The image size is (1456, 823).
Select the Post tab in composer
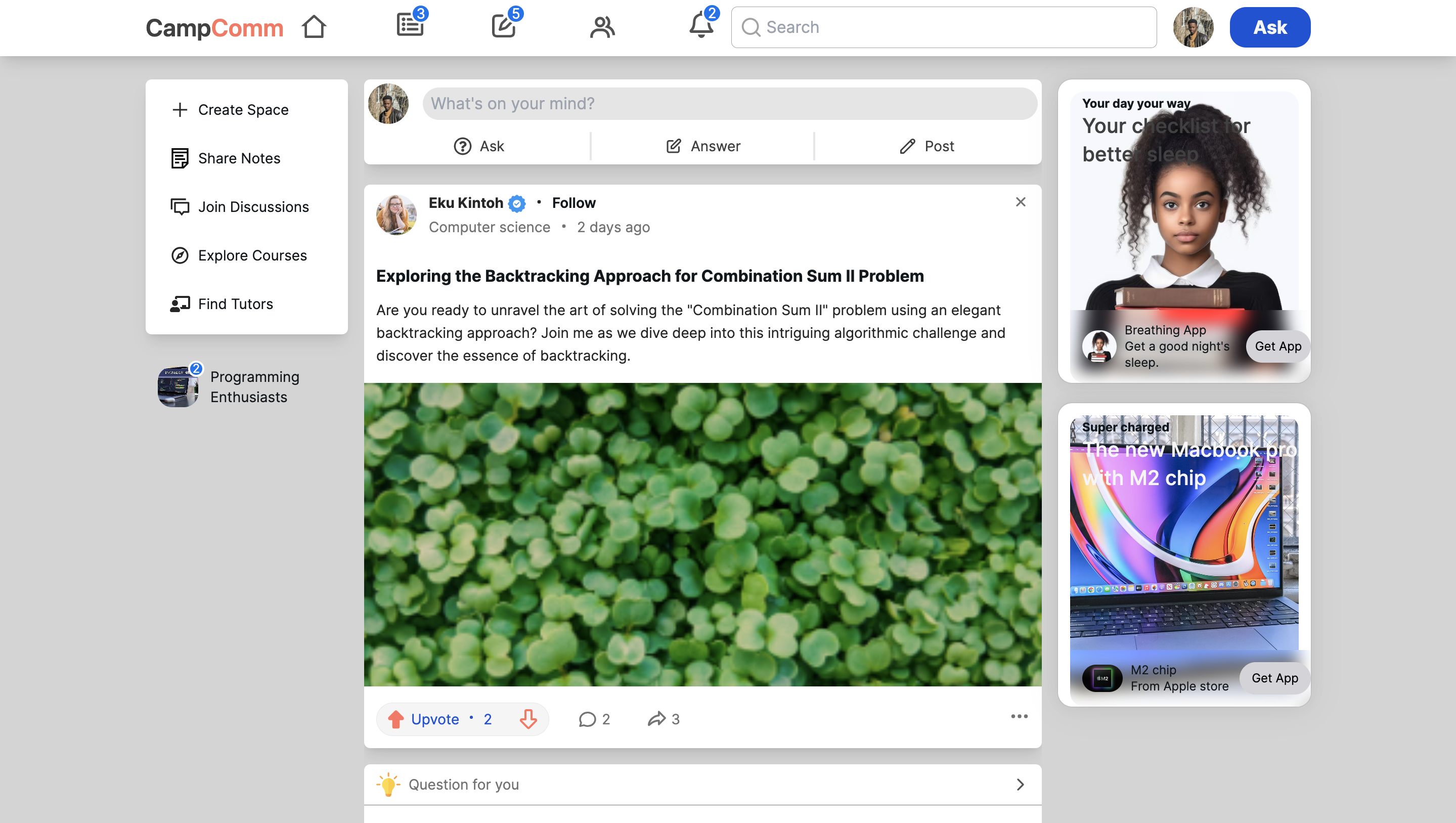click(x=927, y=146)
